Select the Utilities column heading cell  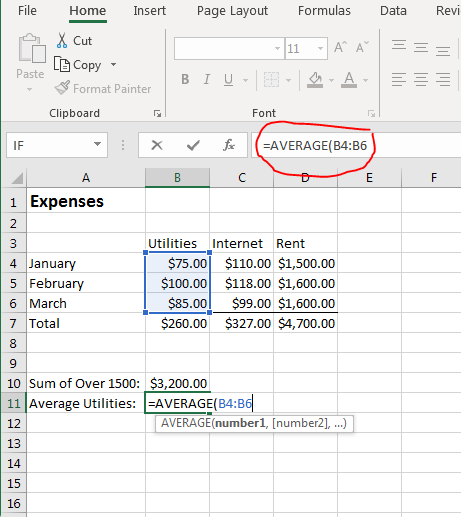click(x=177, y=243)
